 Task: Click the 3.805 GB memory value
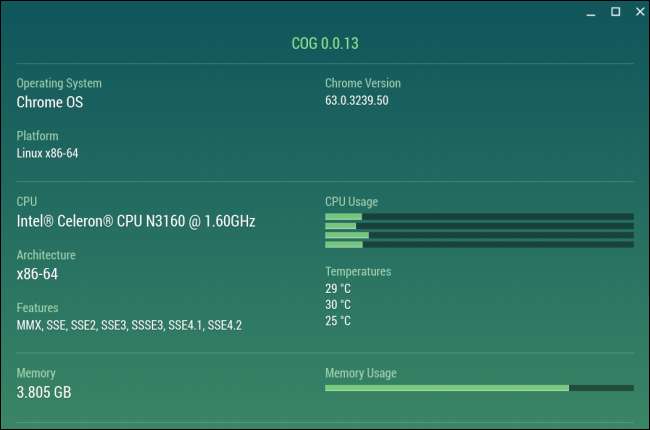(x=44, y=392)
